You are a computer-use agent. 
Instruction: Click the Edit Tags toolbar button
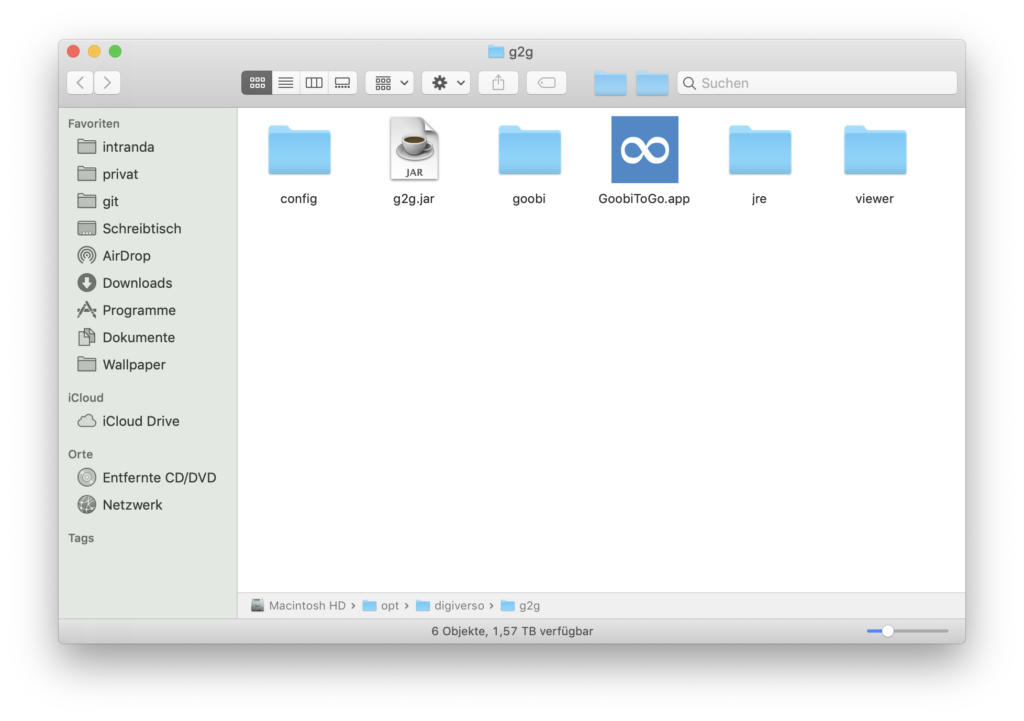[x=547, y=83]
